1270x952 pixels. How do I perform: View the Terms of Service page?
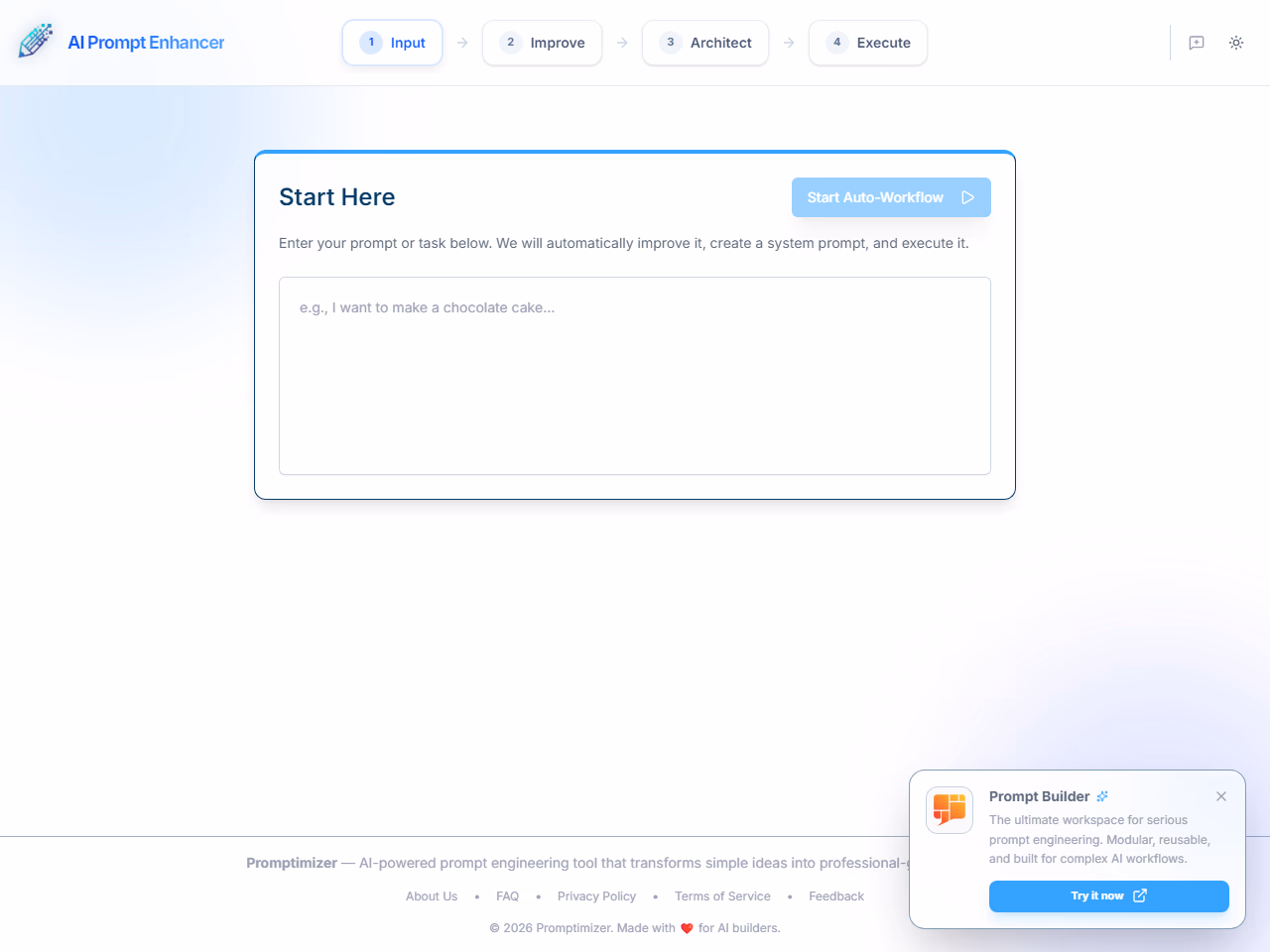pos(722,896)
